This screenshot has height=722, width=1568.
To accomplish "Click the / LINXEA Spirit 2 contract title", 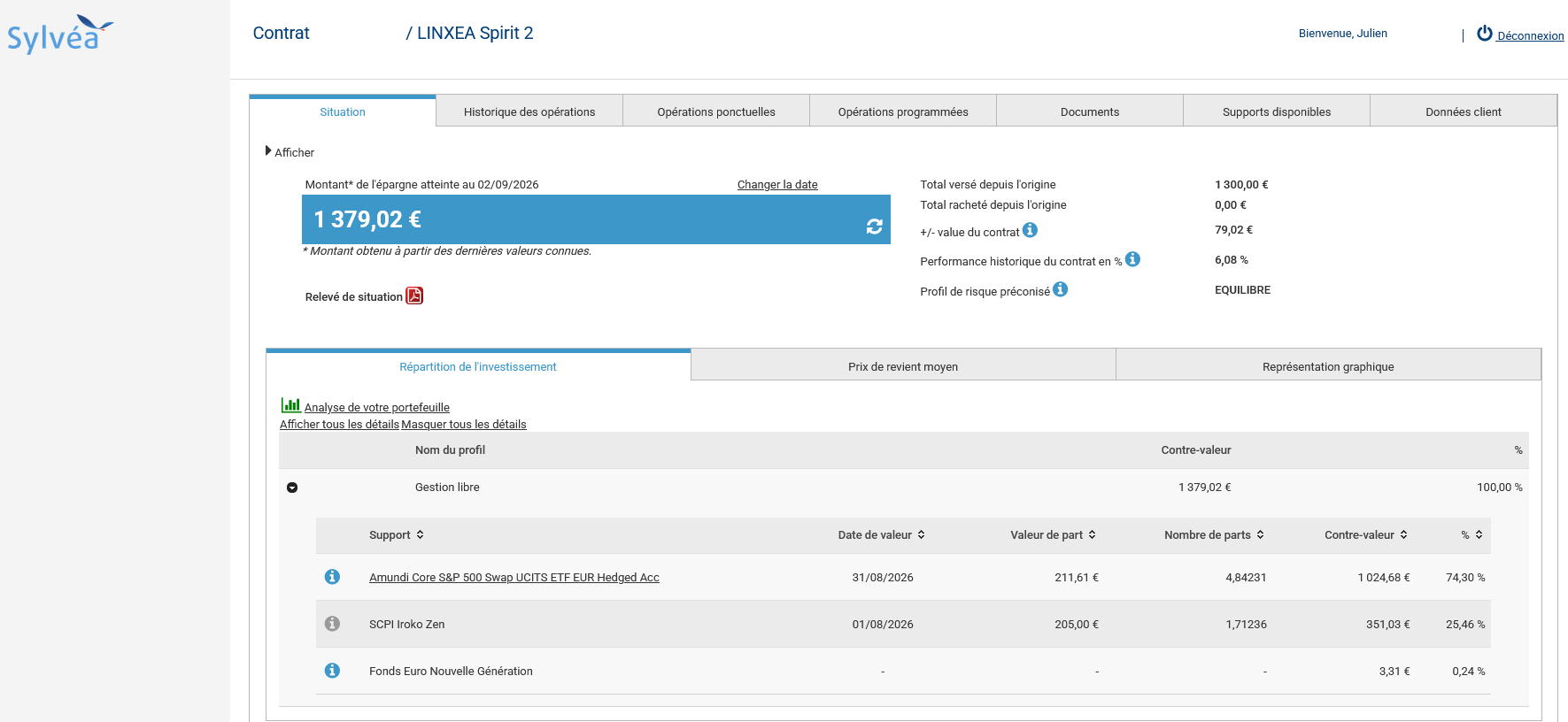I will coord(469,33).
